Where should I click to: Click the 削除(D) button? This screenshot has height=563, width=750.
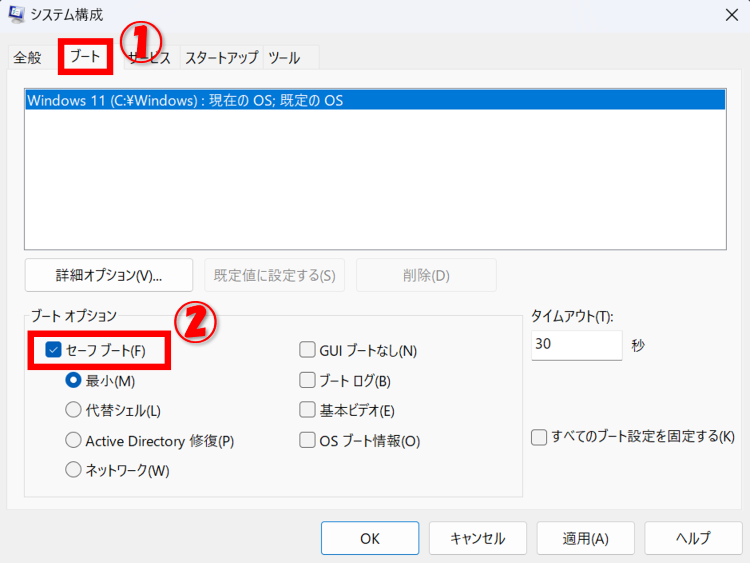point(426,275)
